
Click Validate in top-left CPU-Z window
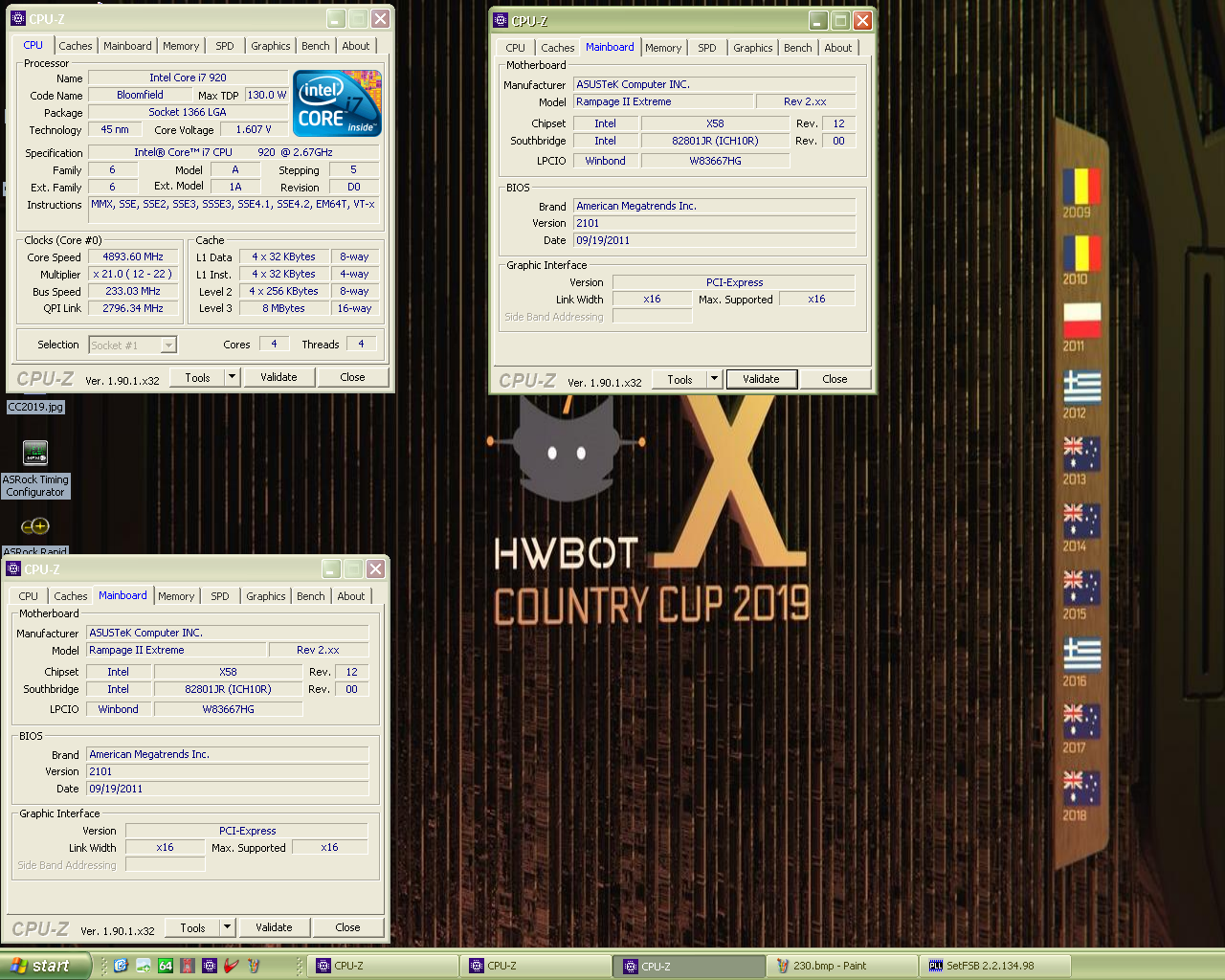(278, 377)
